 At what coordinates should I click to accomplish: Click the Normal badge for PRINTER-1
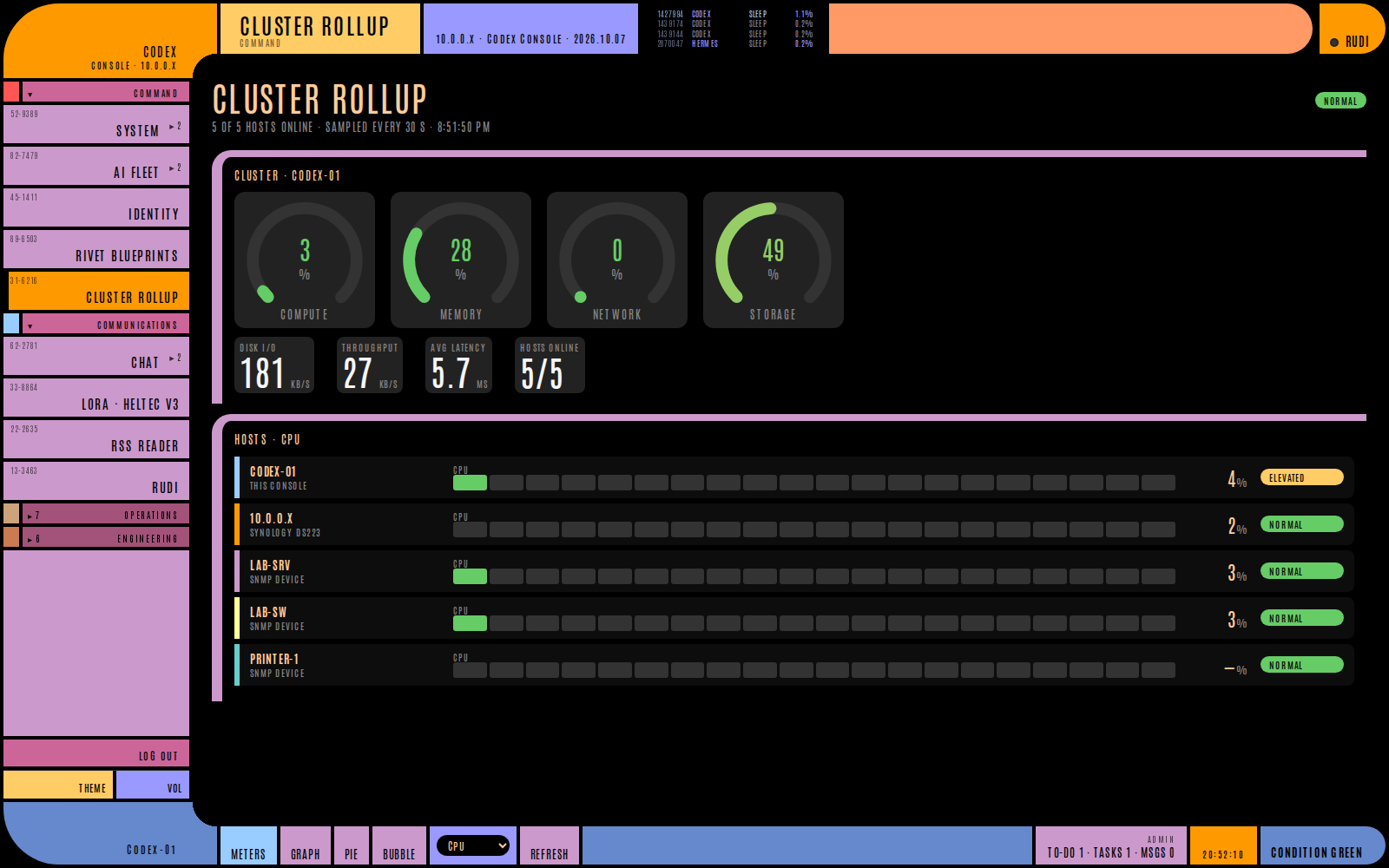pyautogui.click(x=1302, y=665)
